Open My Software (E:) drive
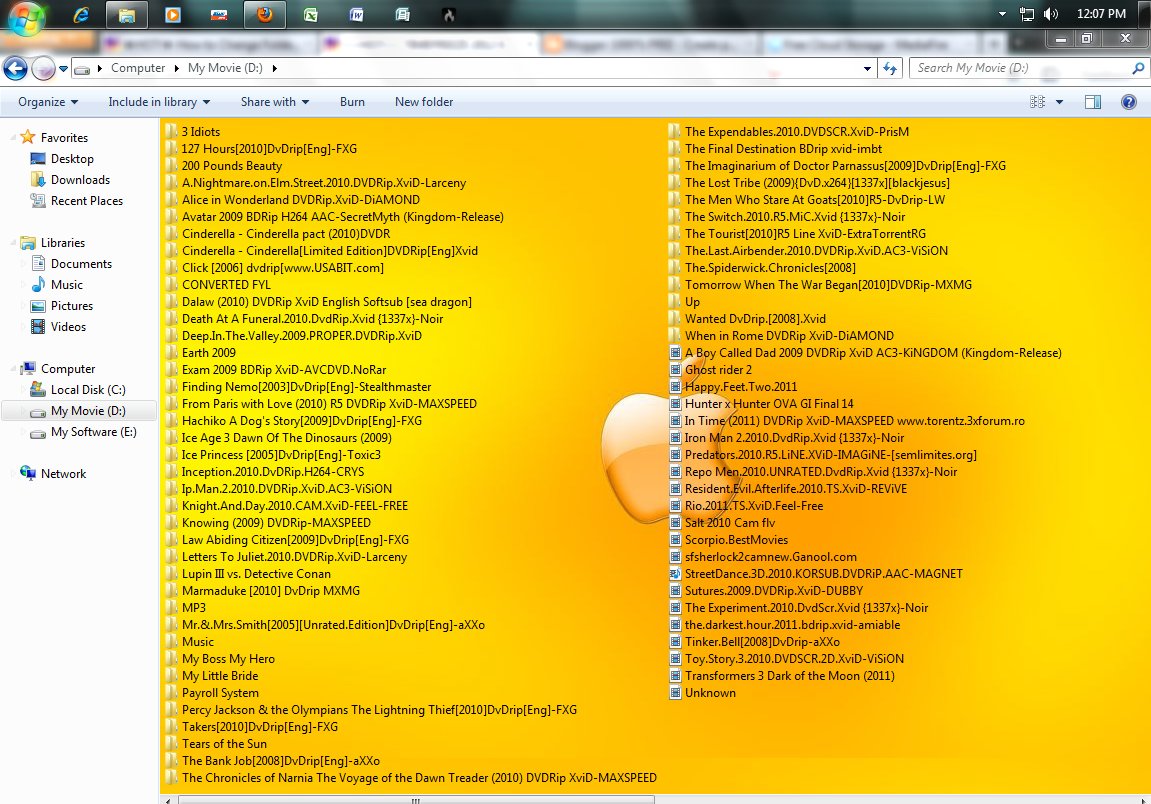 [93, 432]
